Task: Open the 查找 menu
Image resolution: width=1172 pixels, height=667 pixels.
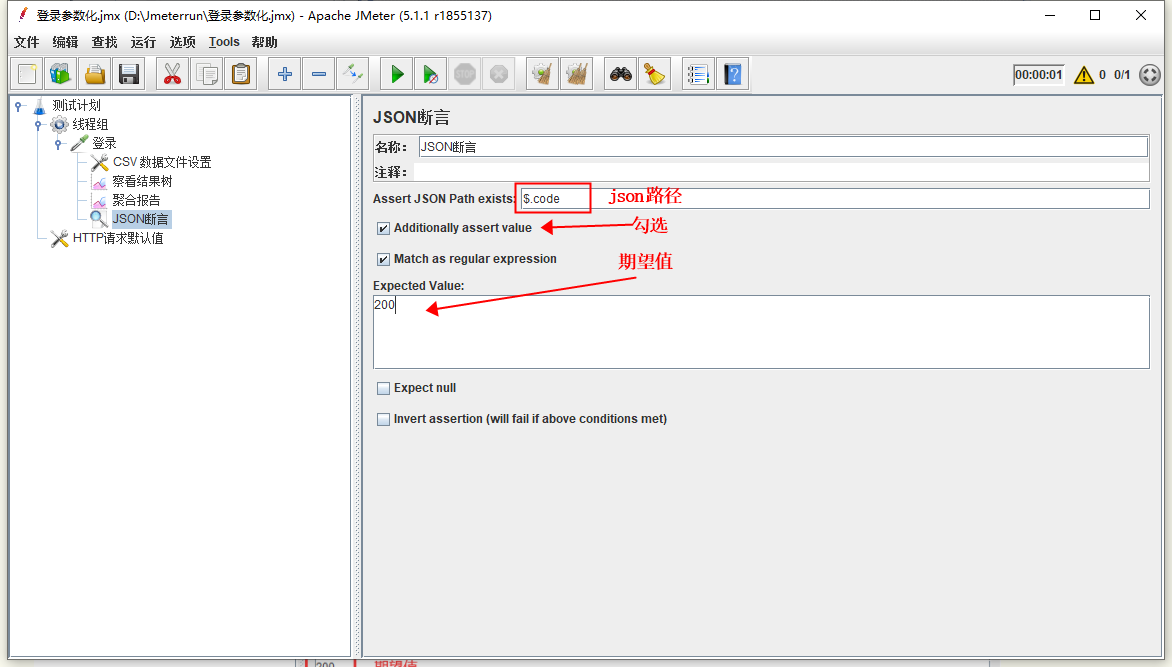Action: 104,42
